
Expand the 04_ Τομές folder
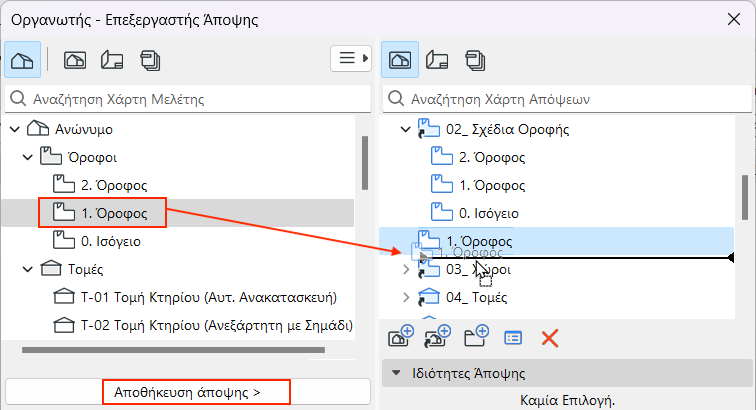tap(406, 297)
